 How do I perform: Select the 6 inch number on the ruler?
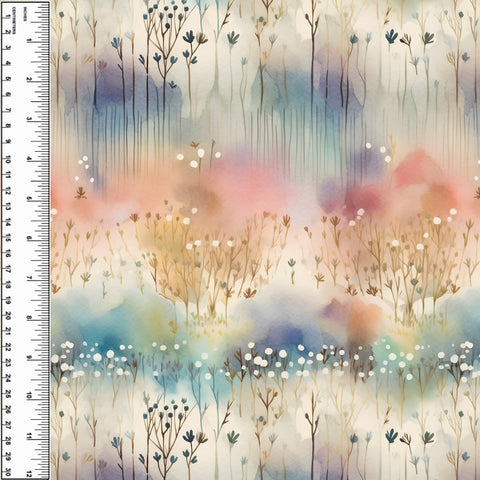pos(29,238)
